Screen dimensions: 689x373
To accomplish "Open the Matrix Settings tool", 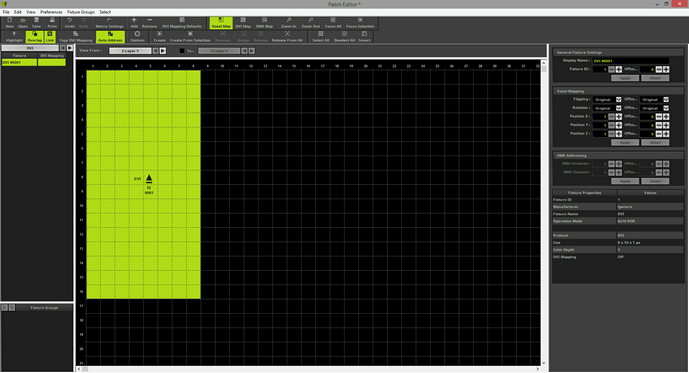I will pos(109,23).
